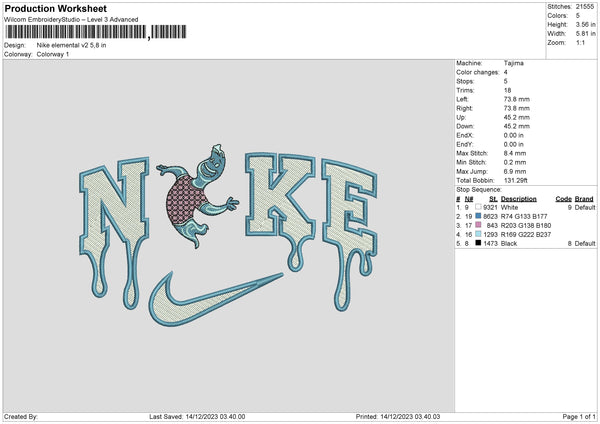Click the Zoom value 1:1
Screen dimensions: 600x424
pos(580,42)
